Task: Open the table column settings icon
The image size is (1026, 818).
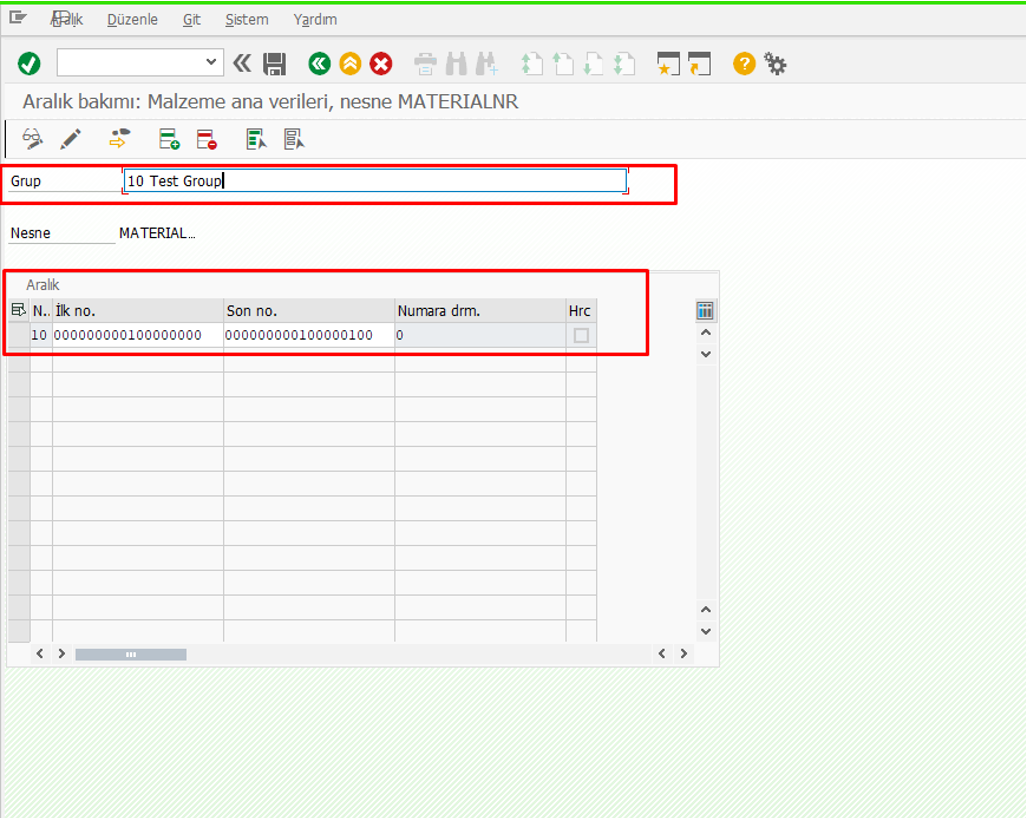Action: pyautogui.click(x=705, y=311)
